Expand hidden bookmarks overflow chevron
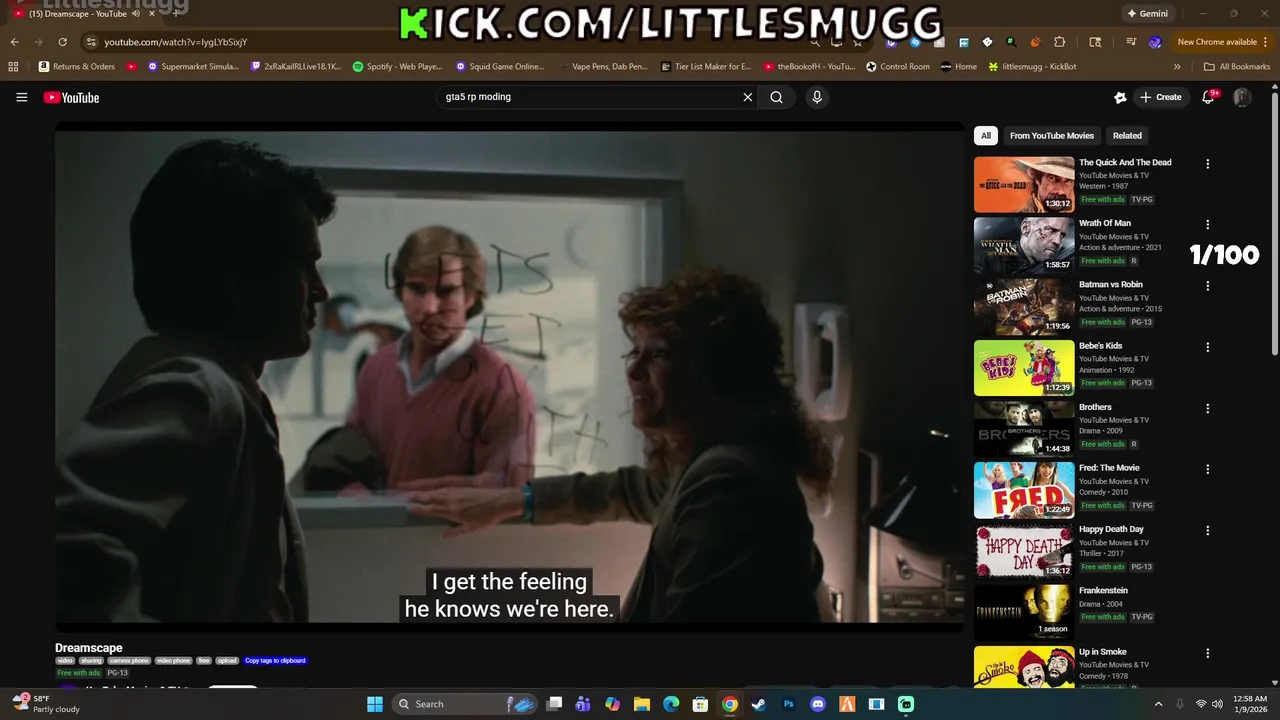This screenshot has width=1280, height=720. click(1177, 67)
